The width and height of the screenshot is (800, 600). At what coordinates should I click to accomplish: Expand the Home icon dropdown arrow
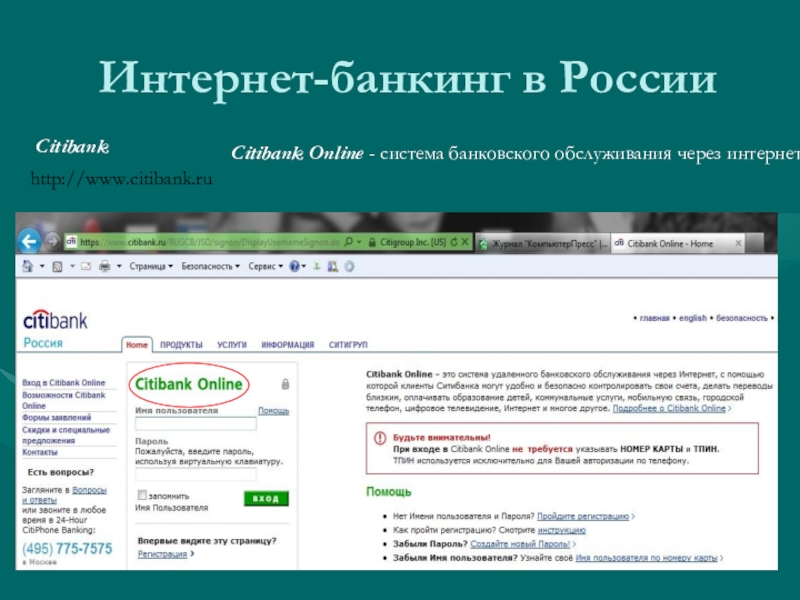(42, 266)
